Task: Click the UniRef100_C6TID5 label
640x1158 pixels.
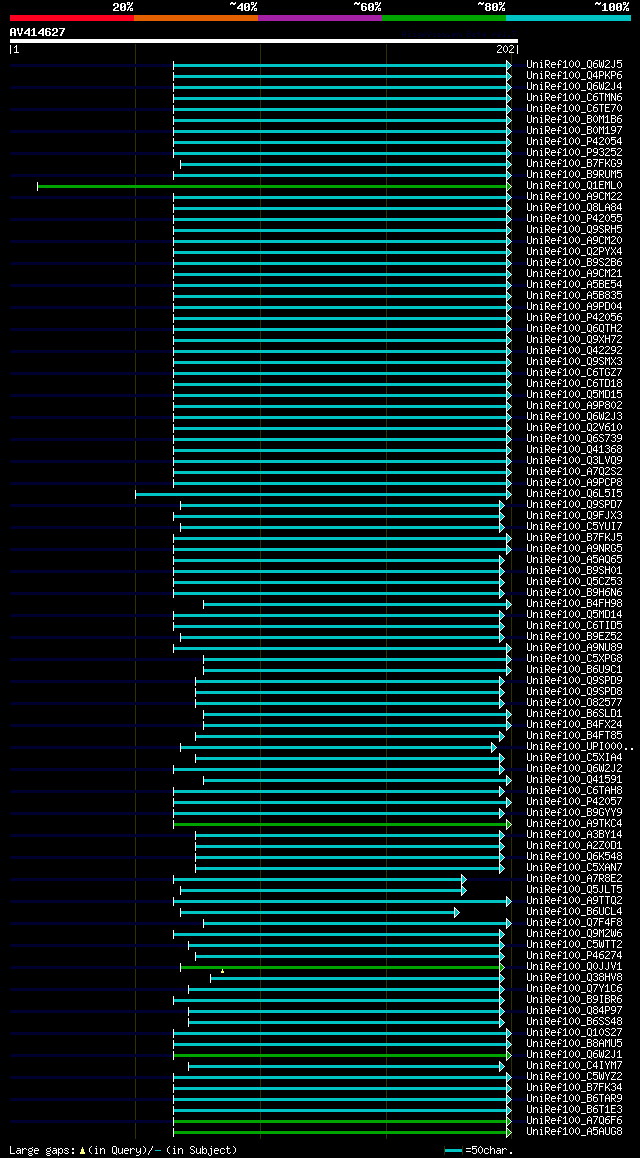Action: pyautogui.click(x=574, y=626)
